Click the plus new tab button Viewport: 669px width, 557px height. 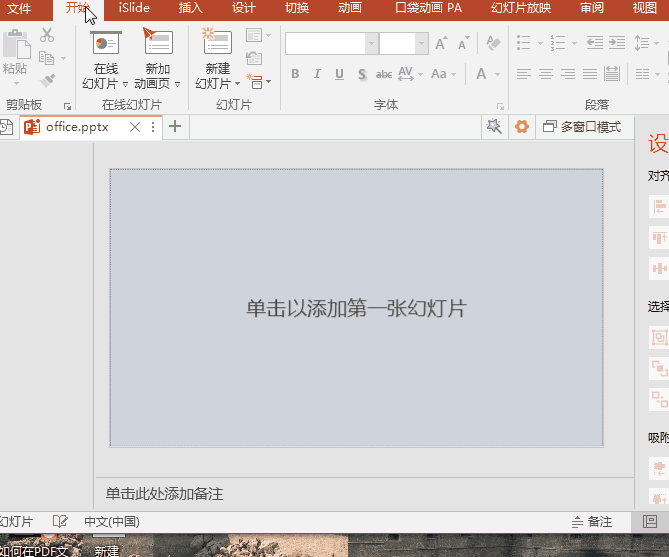click(175, 126)
